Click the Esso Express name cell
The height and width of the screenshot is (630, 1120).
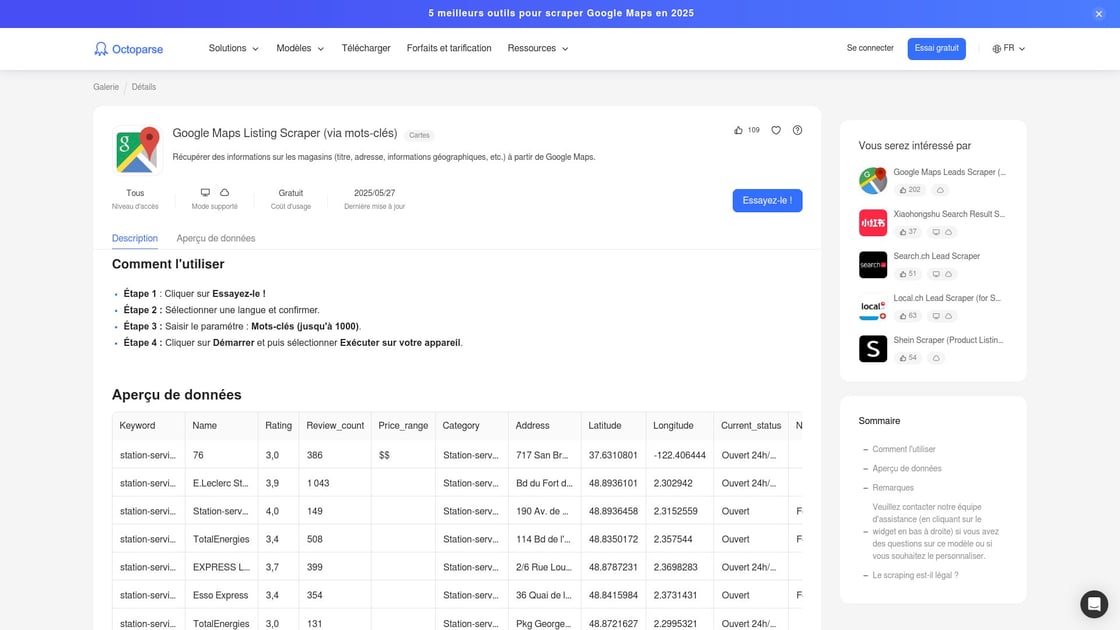[221, 596]
